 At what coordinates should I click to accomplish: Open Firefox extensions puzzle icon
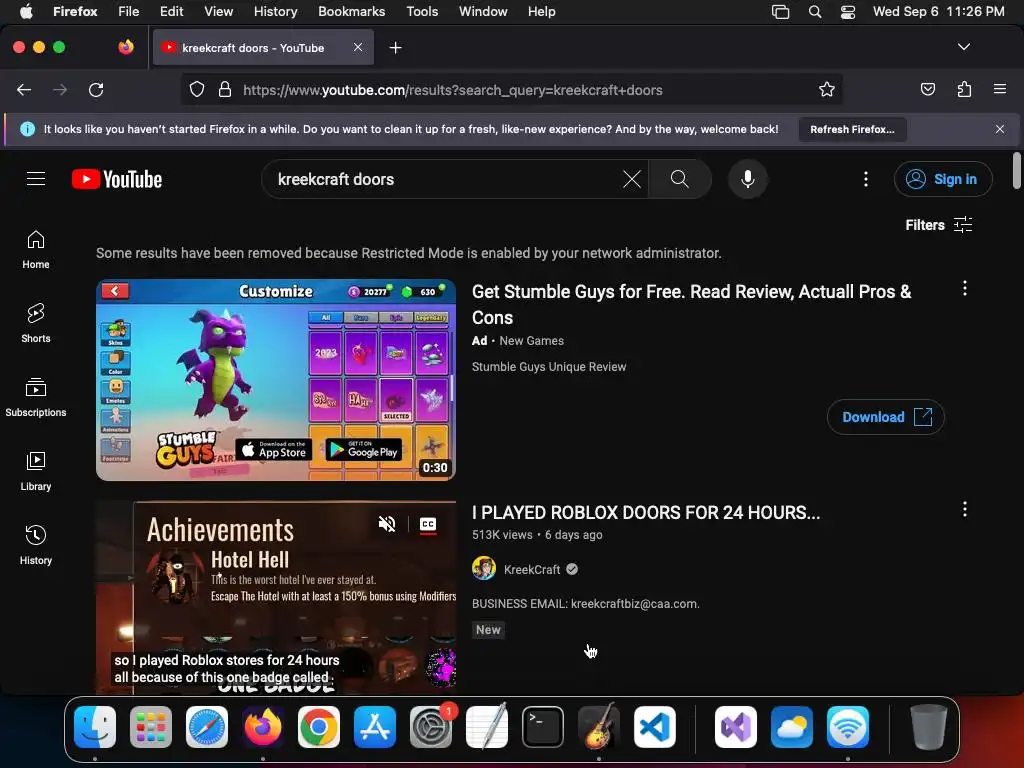point(964,89)
